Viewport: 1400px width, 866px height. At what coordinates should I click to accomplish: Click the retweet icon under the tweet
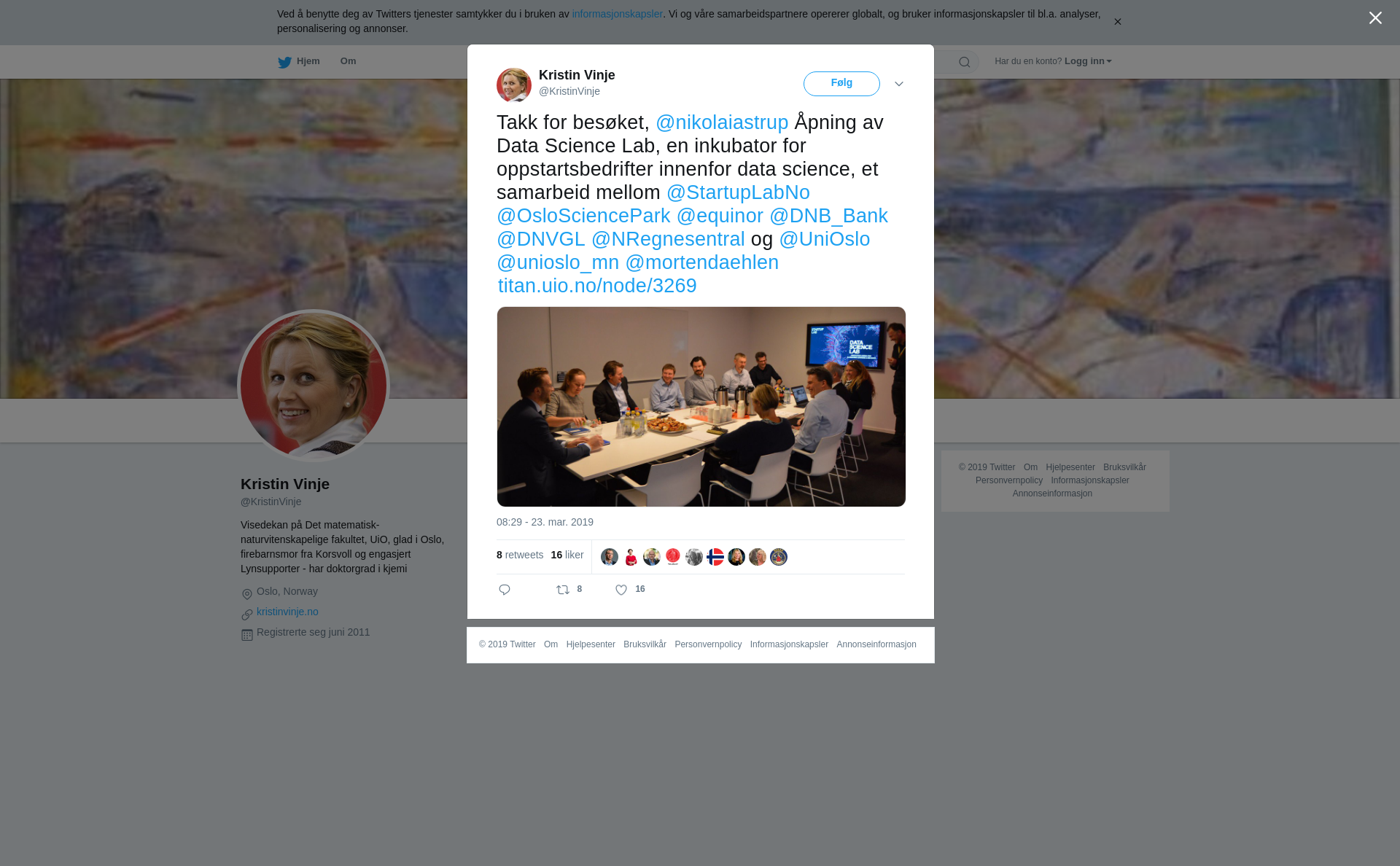coord(563,590)
